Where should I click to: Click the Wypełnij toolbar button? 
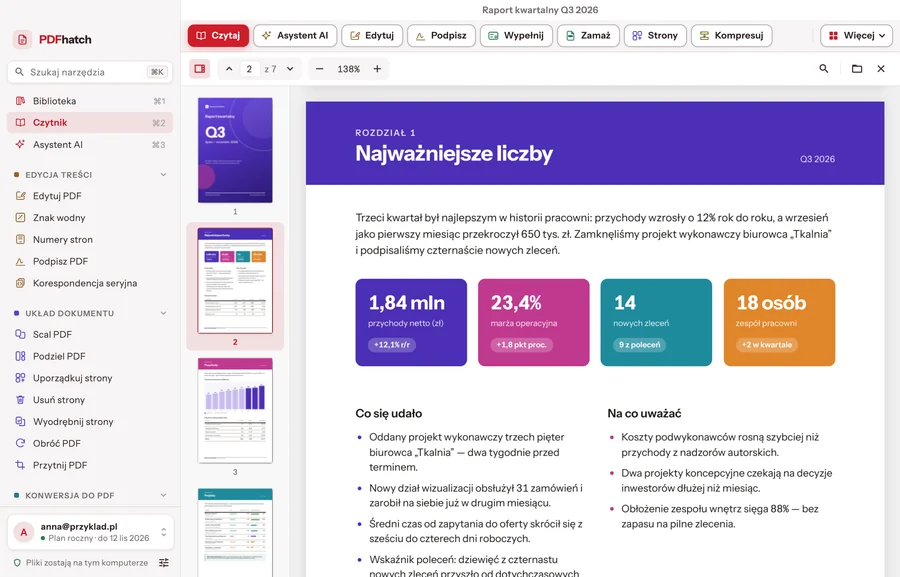(x=516, y=36)
